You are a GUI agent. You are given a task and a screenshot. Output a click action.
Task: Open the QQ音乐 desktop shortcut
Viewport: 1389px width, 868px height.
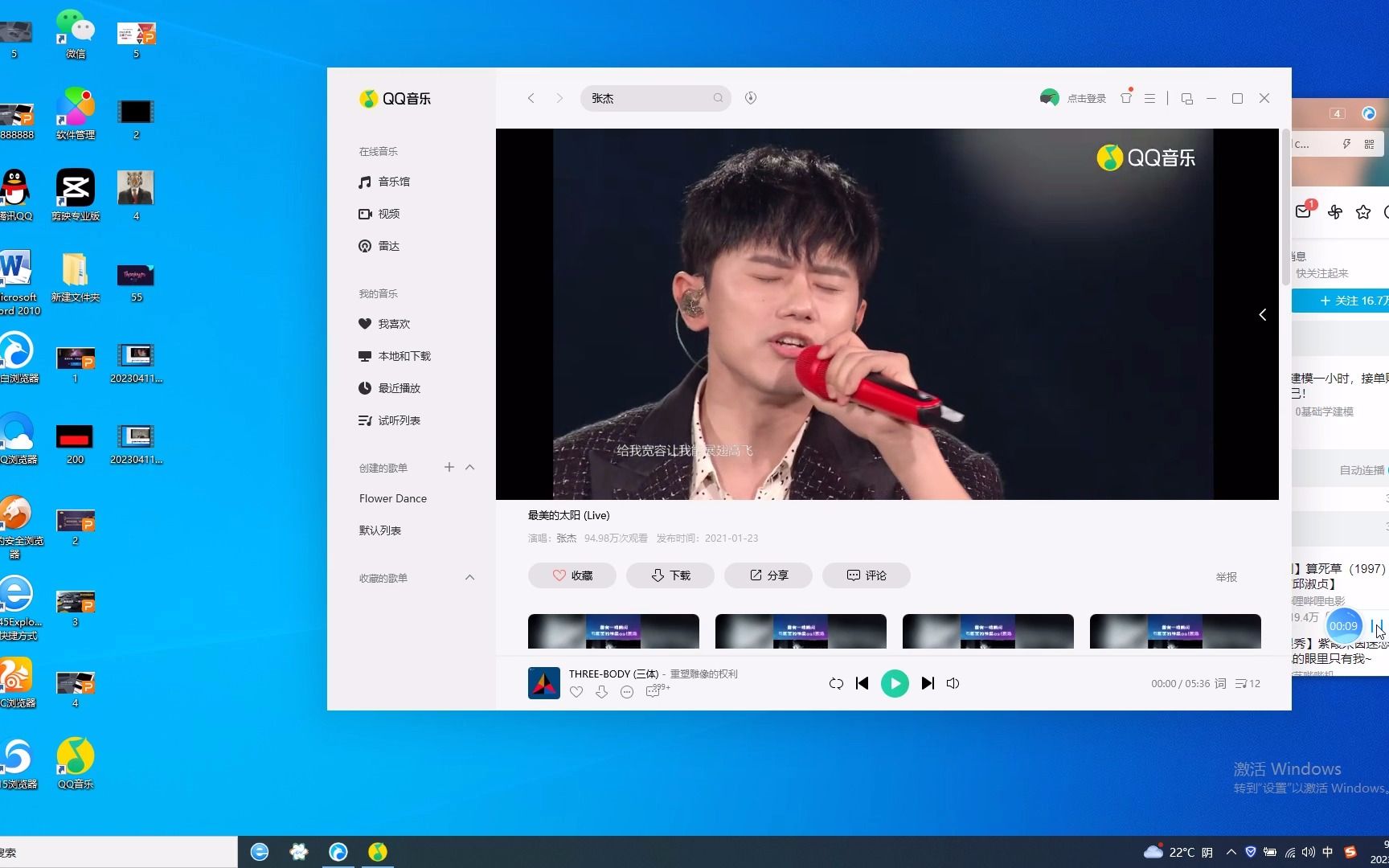coord(76,764)
